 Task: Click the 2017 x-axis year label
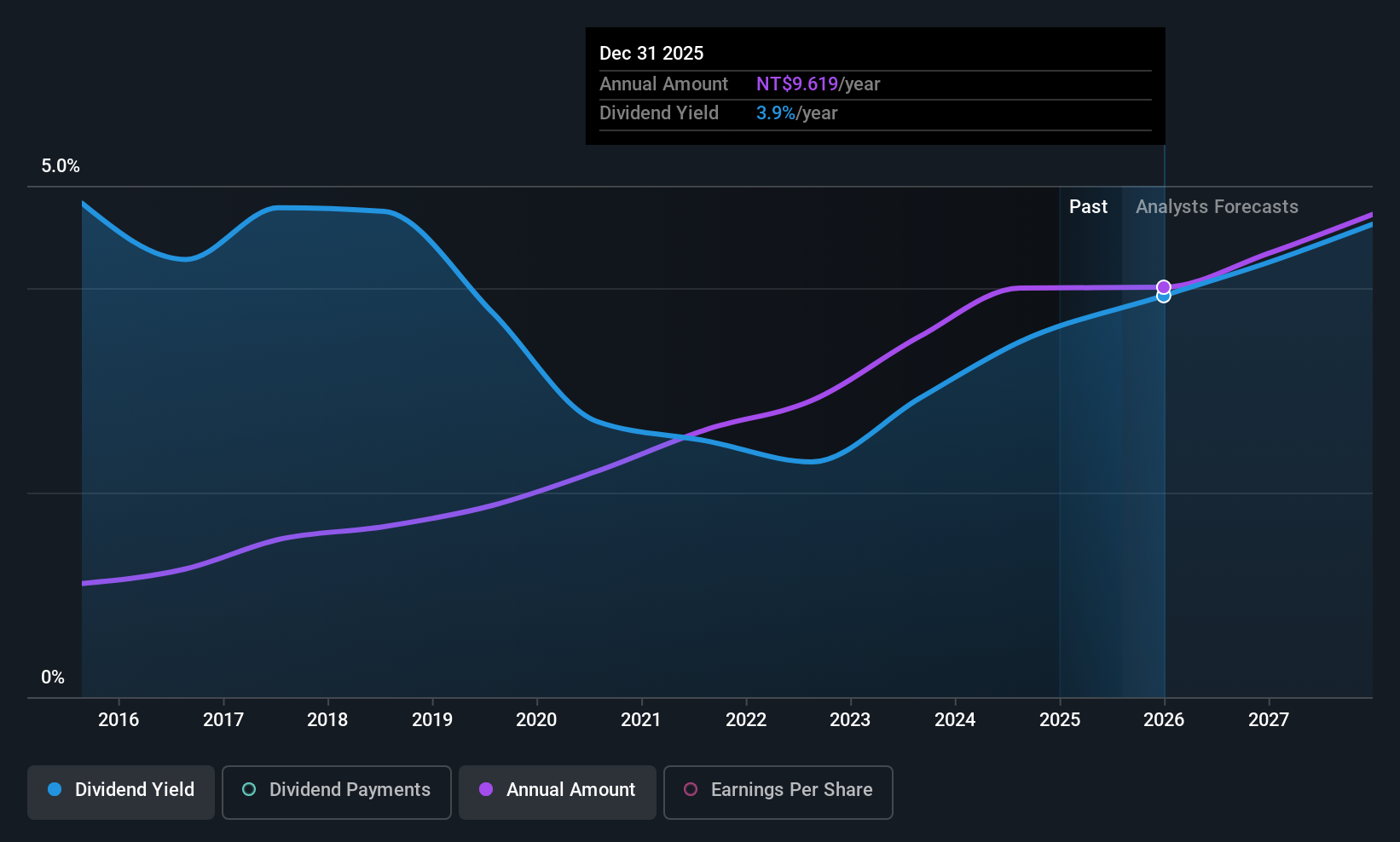(223, 720)
